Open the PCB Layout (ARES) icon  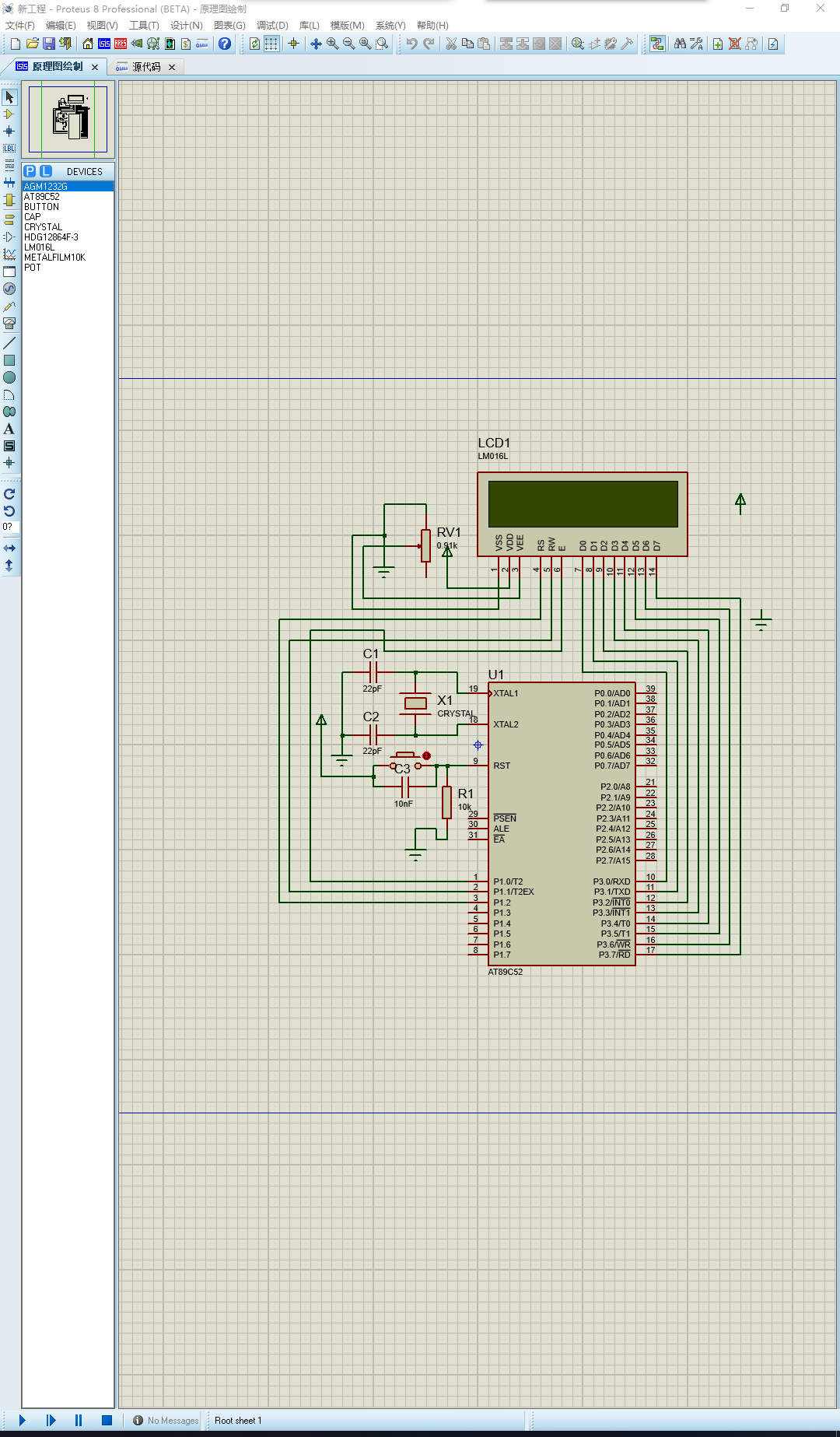121,44
